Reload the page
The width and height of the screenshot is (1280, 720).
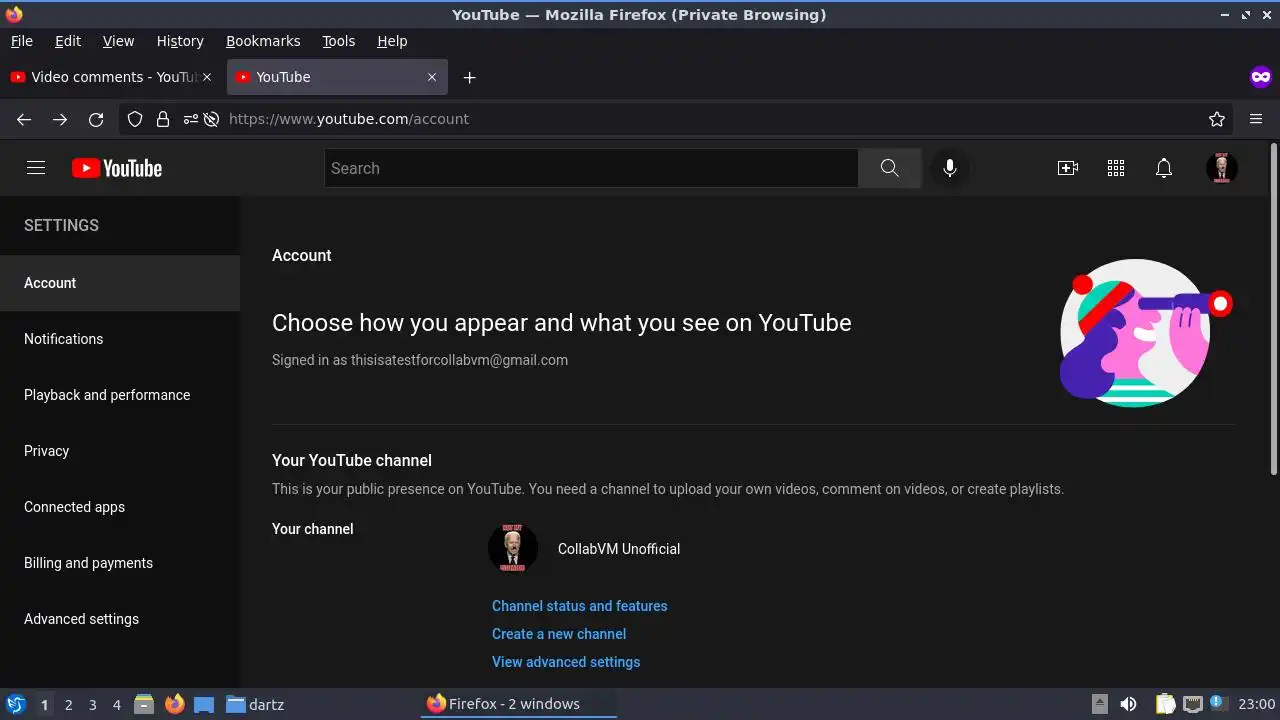(x=96, y=119)
